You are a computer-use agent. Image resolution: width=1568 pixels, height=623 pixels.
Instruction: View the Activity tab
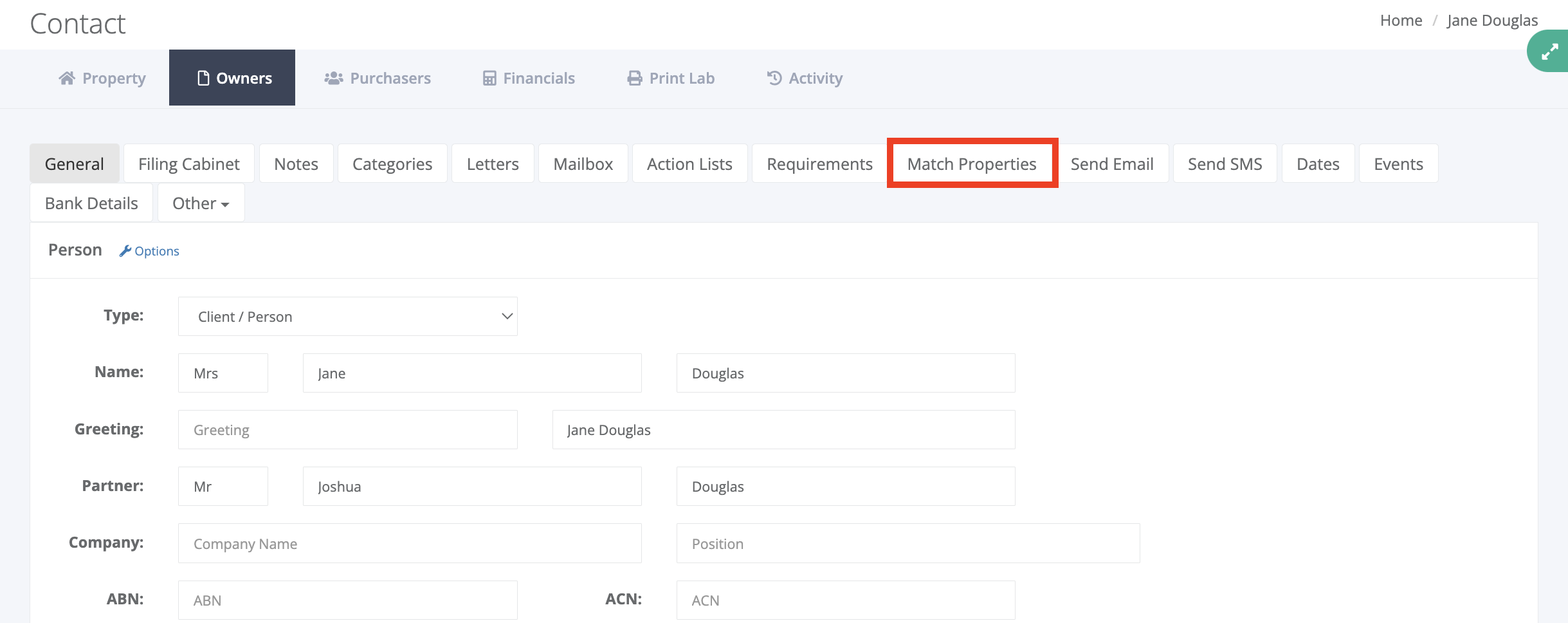pyautogui.click(x=805, y=78)
